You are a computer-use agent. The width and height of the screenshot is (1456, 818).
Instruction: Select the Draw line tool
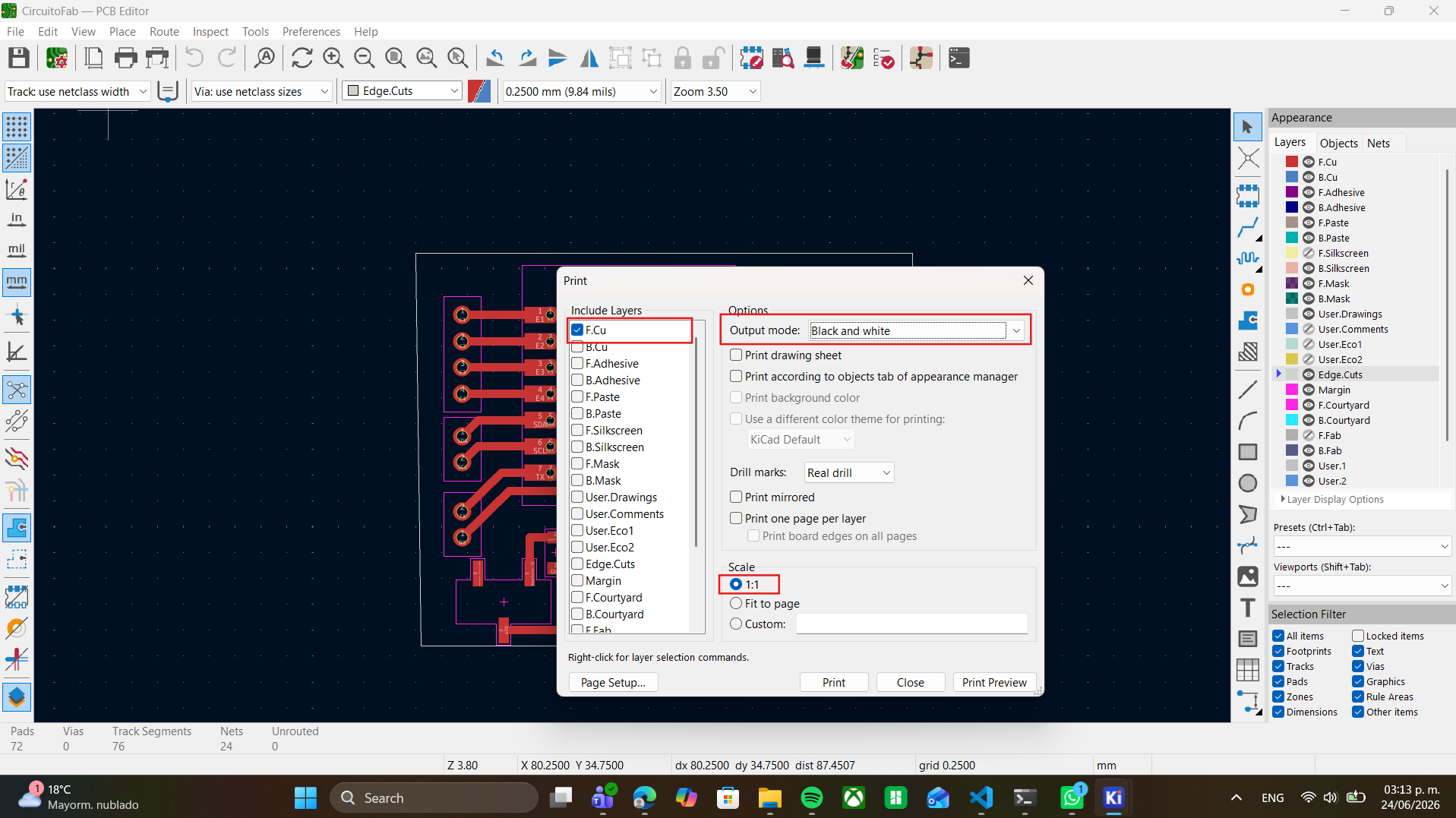1247,390
